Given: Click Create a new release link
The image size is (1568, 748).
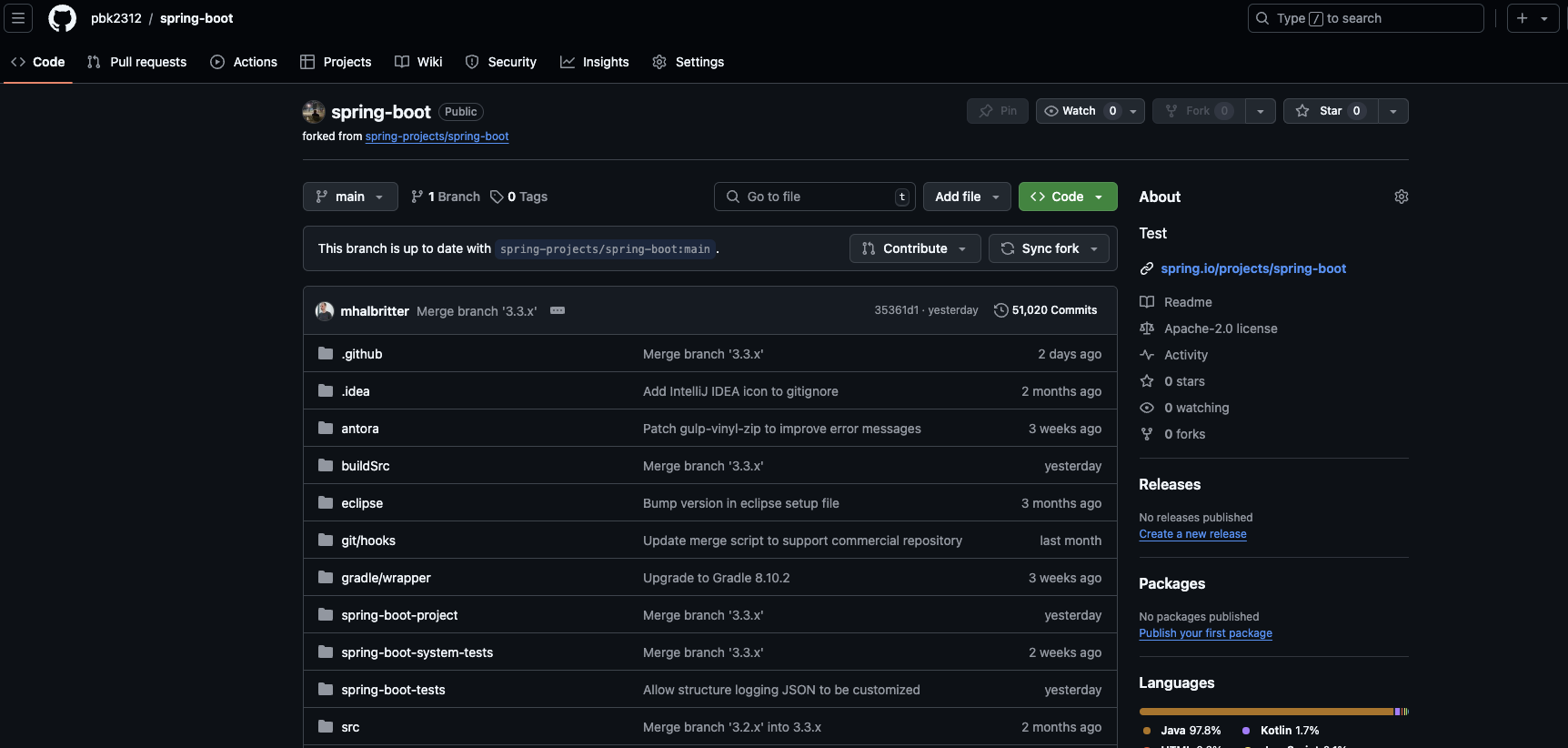Looking at the screenshot, I should tap(1192, 534).
